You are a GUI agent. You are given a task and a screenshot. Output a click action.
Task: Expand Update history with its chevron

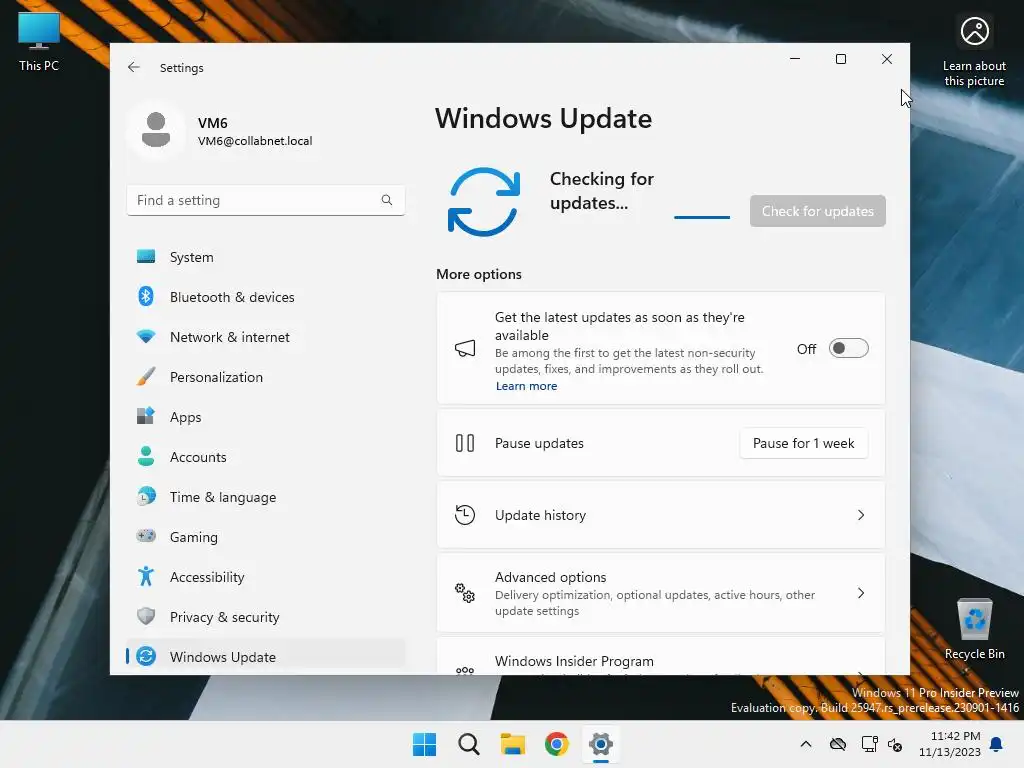861,515
